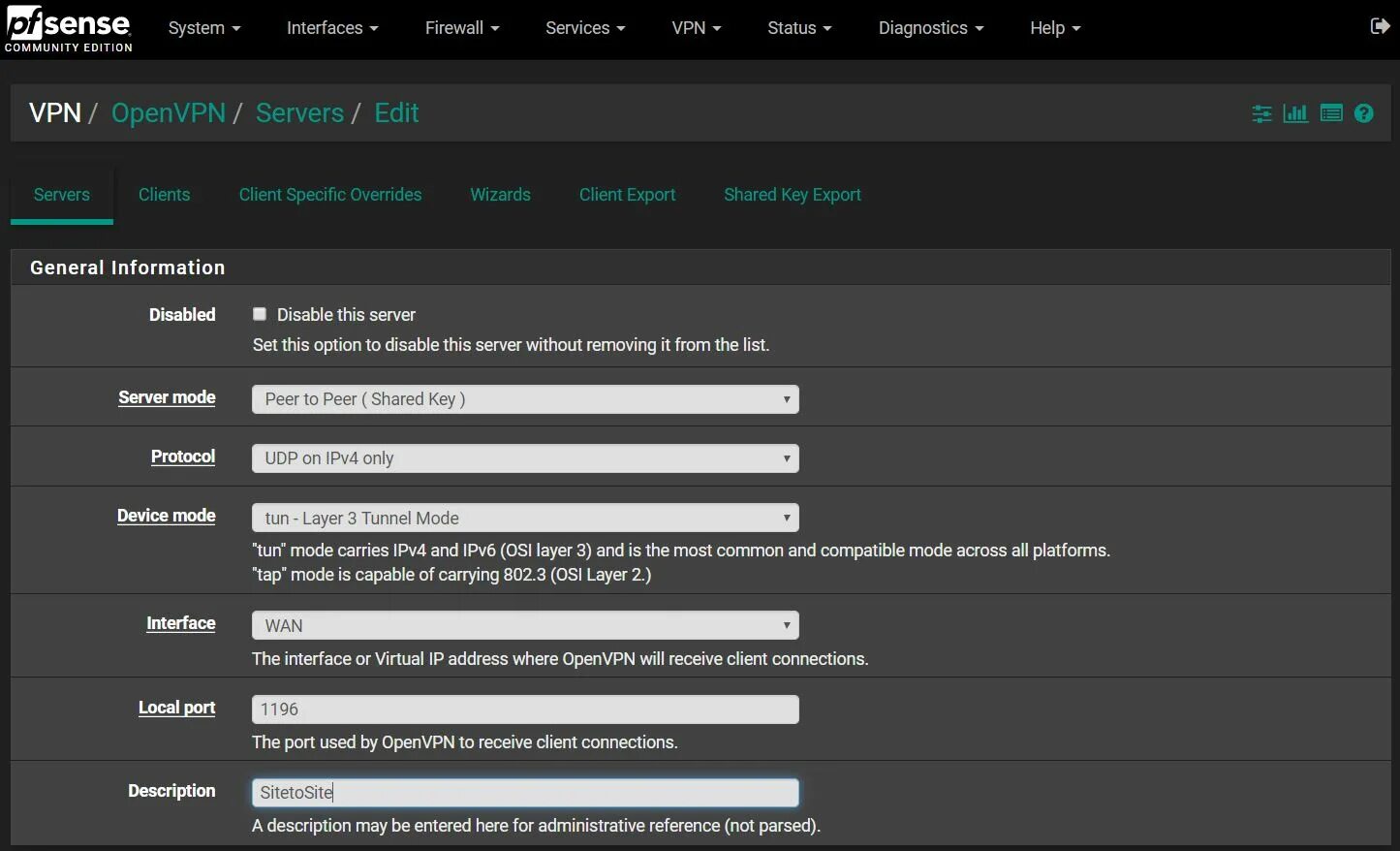1400x851 pixels.
Task: Switch to the Clients tab
Action: tap(164, 195)
